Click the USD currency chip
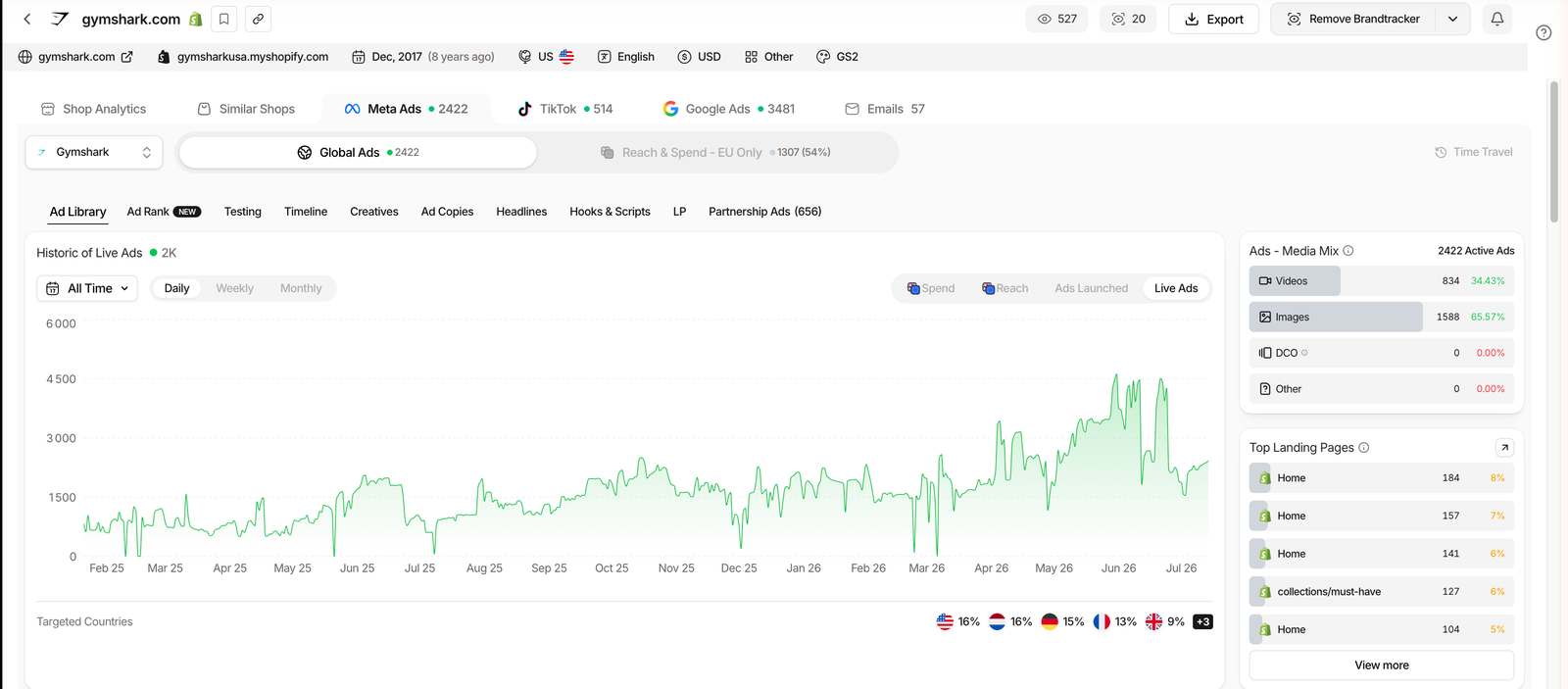Image resolution: width=1568 pixels, height=689 pixels. 699,57
